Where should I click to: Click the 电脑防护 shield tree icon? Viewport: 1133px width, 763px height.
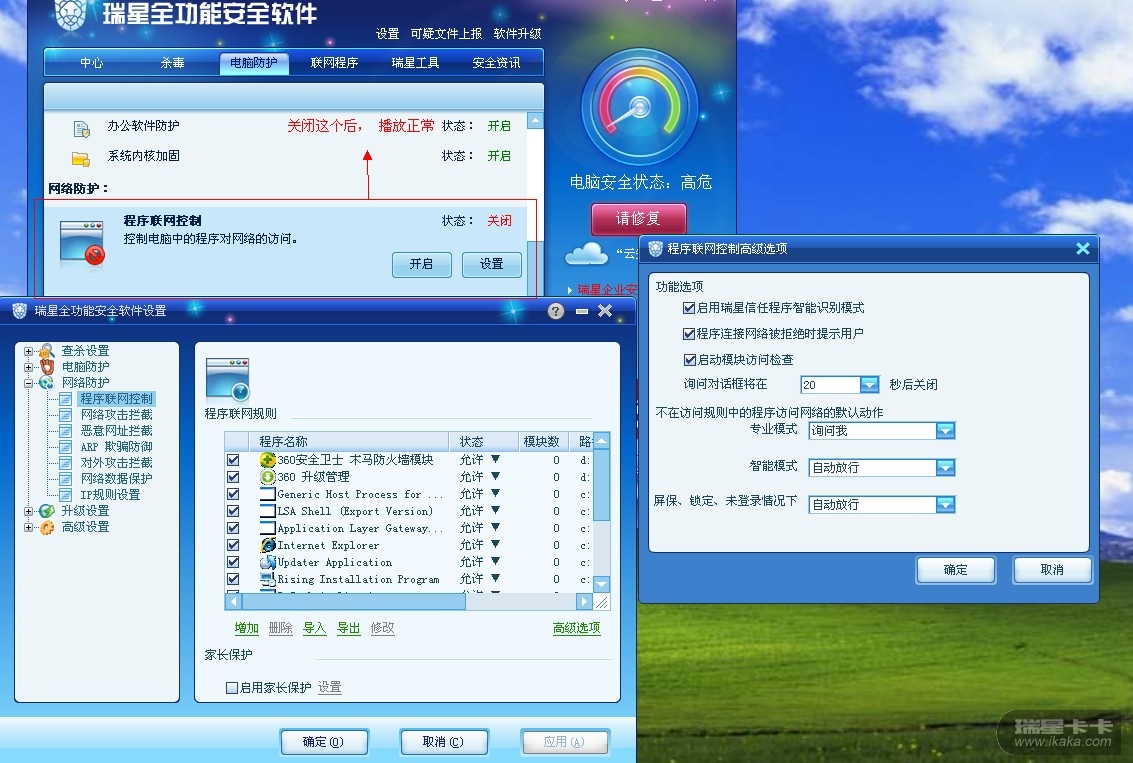[x=47, y=367]
